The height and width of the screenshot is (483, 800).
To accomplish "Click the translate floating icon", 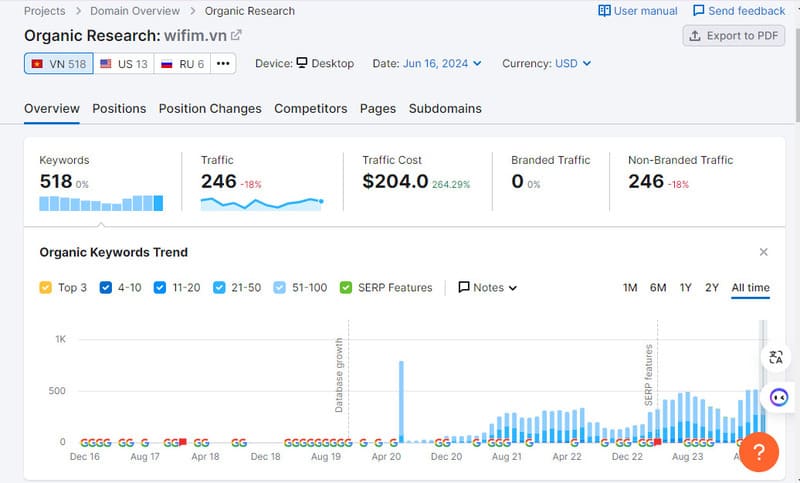I will tap(777, 357).
